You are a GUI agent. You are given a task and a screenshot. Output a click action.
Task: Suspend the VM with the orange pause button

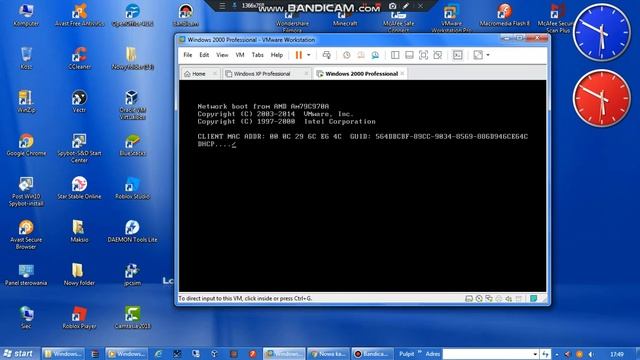pos(299,55)
